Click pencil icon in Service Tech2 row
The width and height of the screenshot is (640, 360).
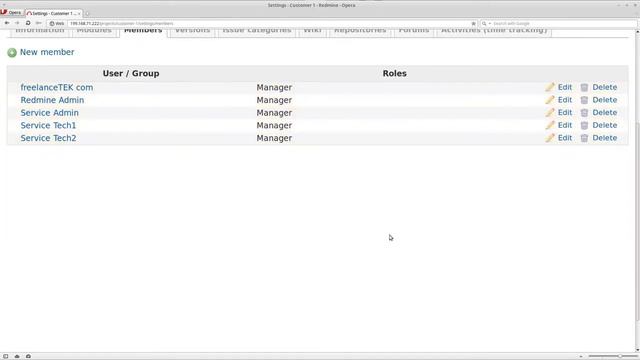(x=550, y=138)
